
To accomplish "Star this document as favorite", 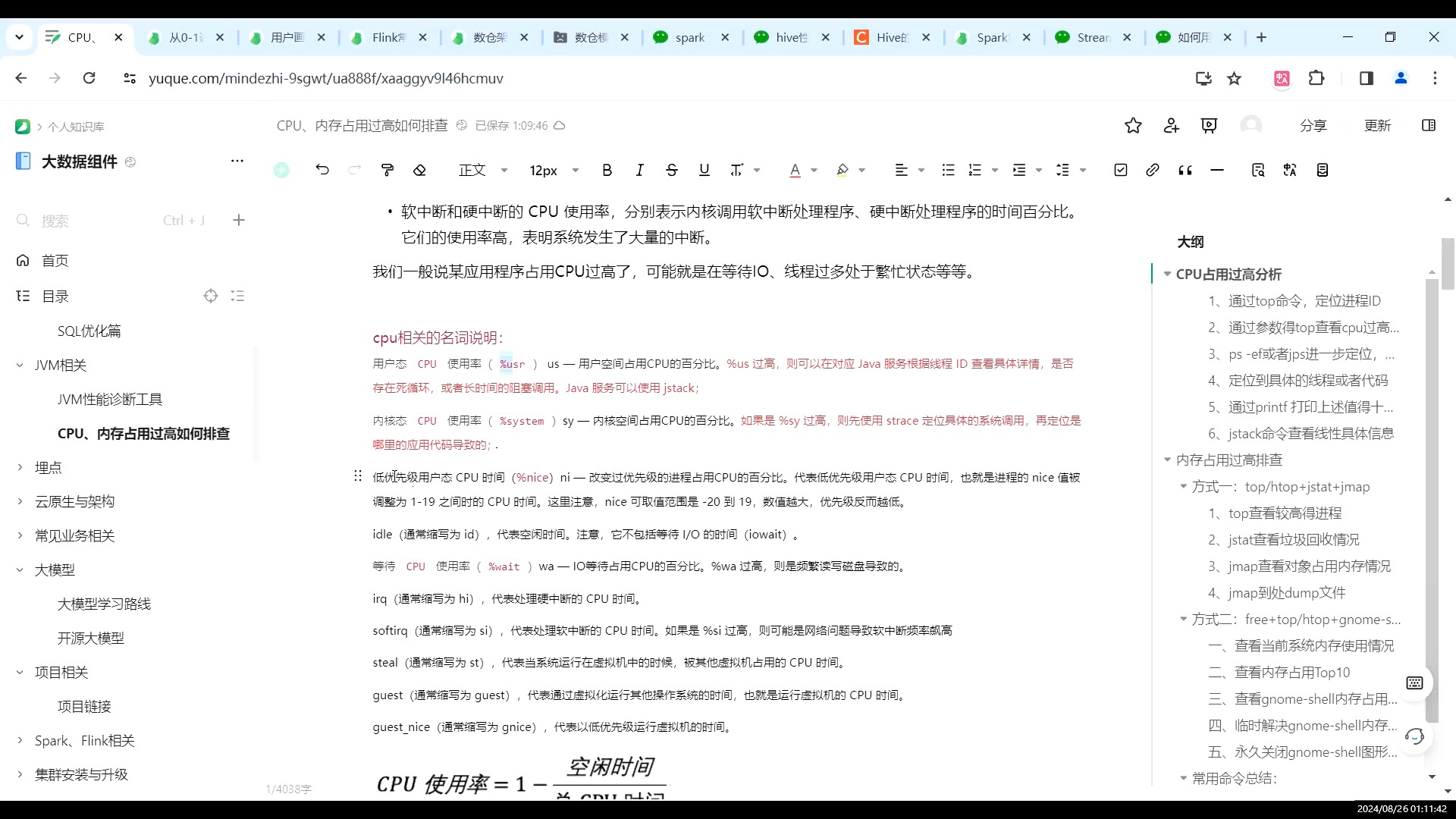I will [1133, 125].
